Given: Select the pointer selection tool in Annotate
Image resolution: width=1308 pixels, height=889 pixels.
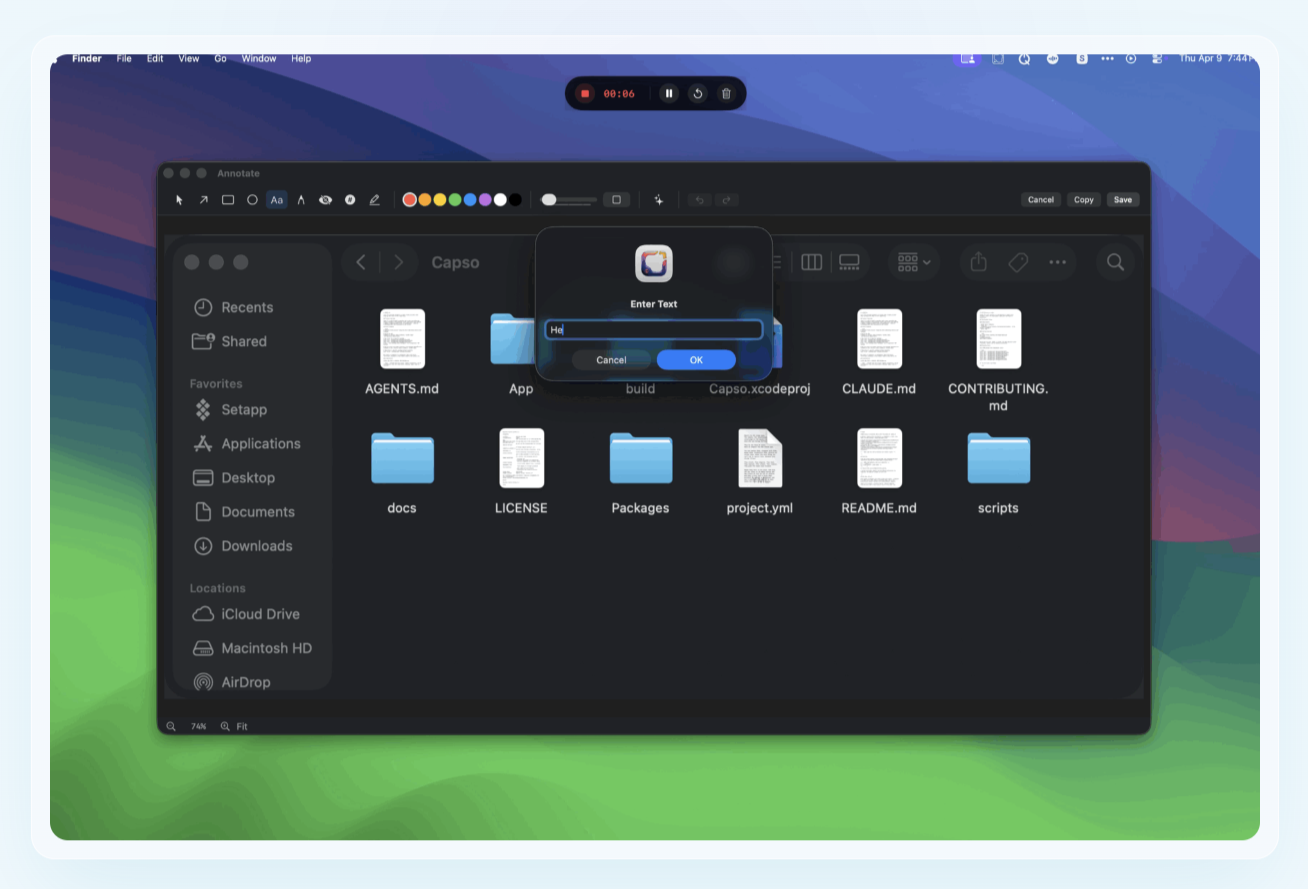Looking at the screenshot, I should click(x=180, y=200).
